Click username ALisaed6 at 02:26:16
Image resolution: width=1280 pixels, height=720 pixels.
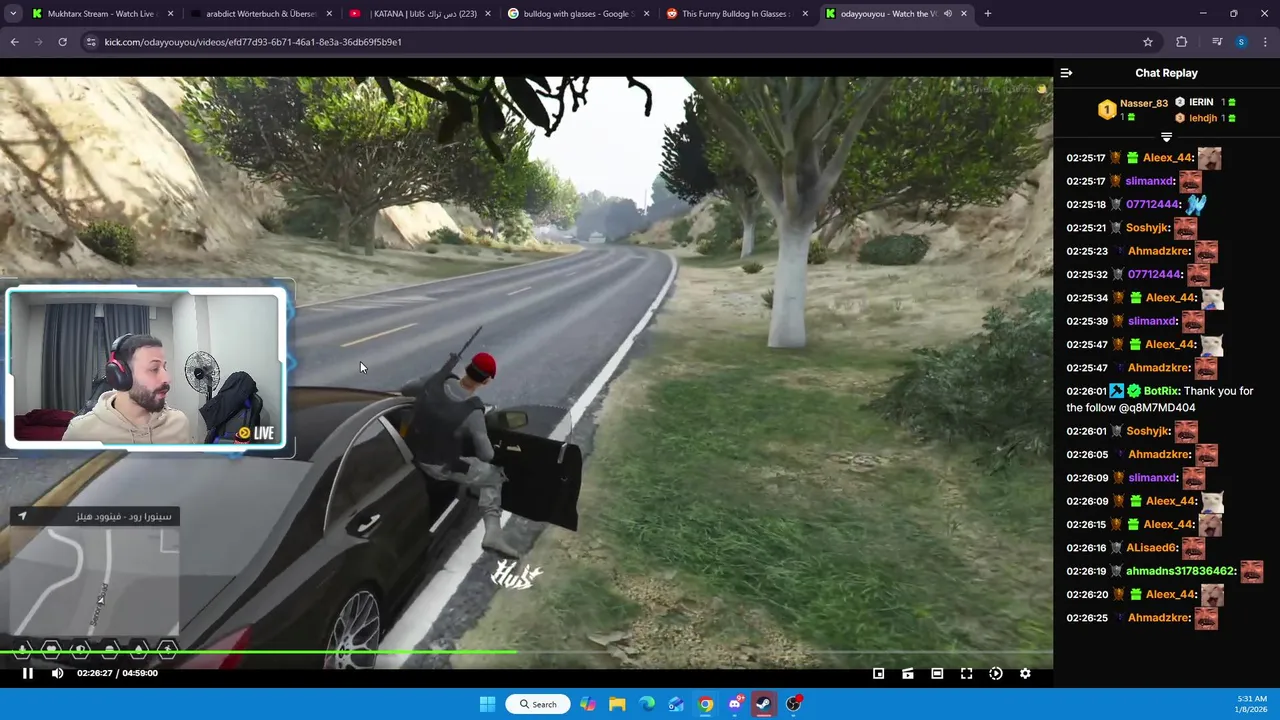[1152, 548]
